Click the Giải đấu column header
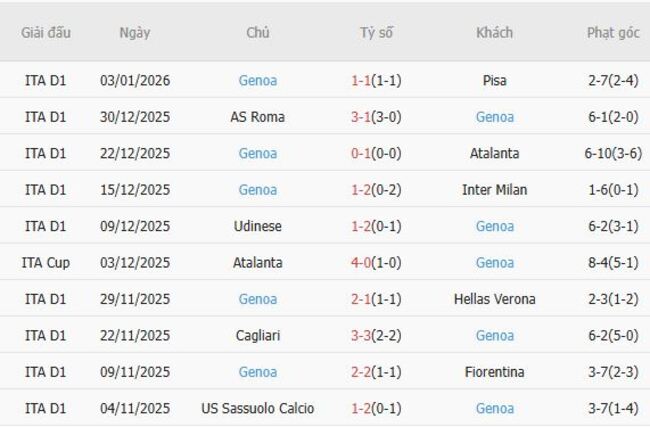This screenshot has width=650, height=427. [46, 32]
